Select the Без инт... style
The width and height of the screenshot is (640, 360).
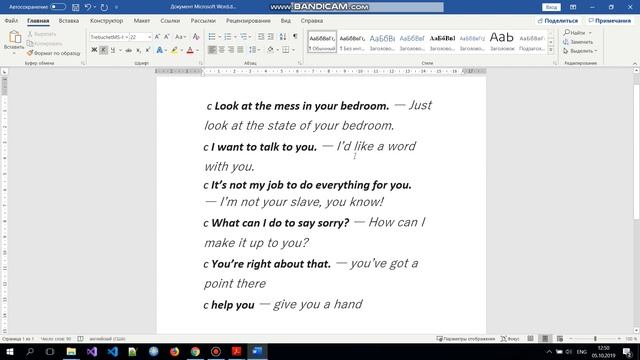coord(352,42)
